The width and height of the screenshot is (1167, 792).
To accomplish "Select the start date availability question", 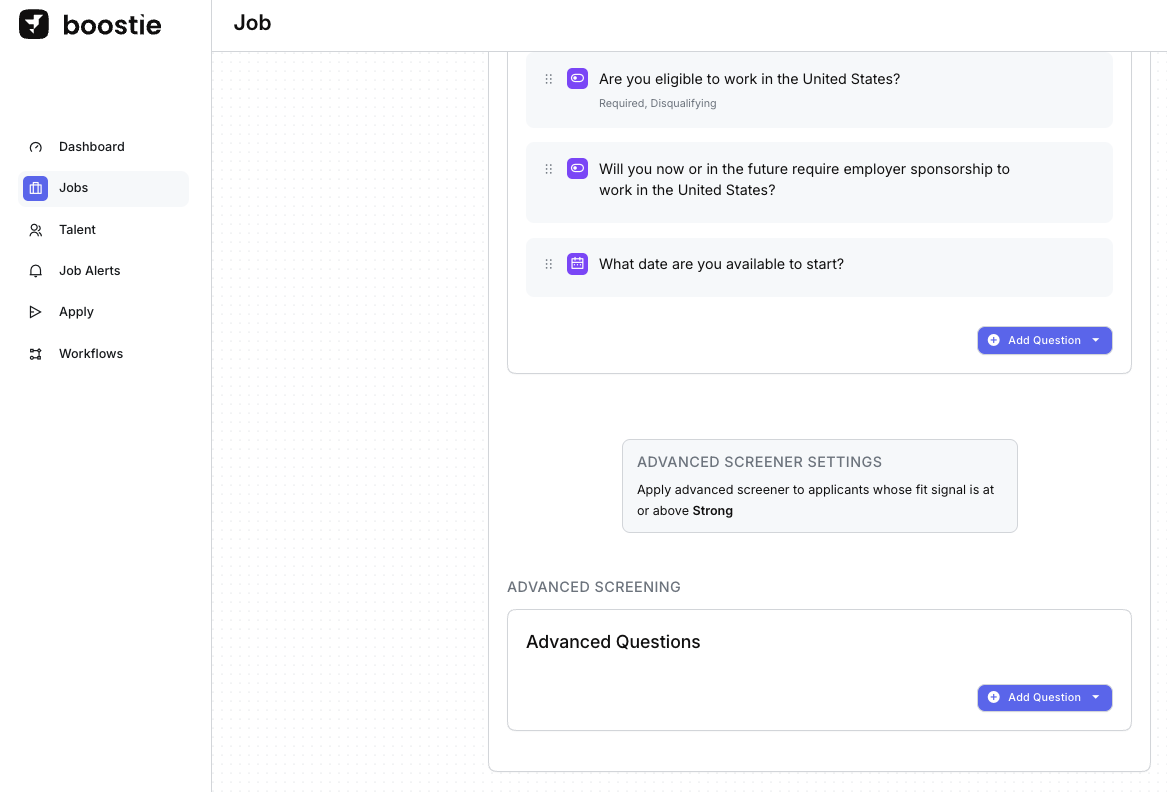I will click(721, 264).
